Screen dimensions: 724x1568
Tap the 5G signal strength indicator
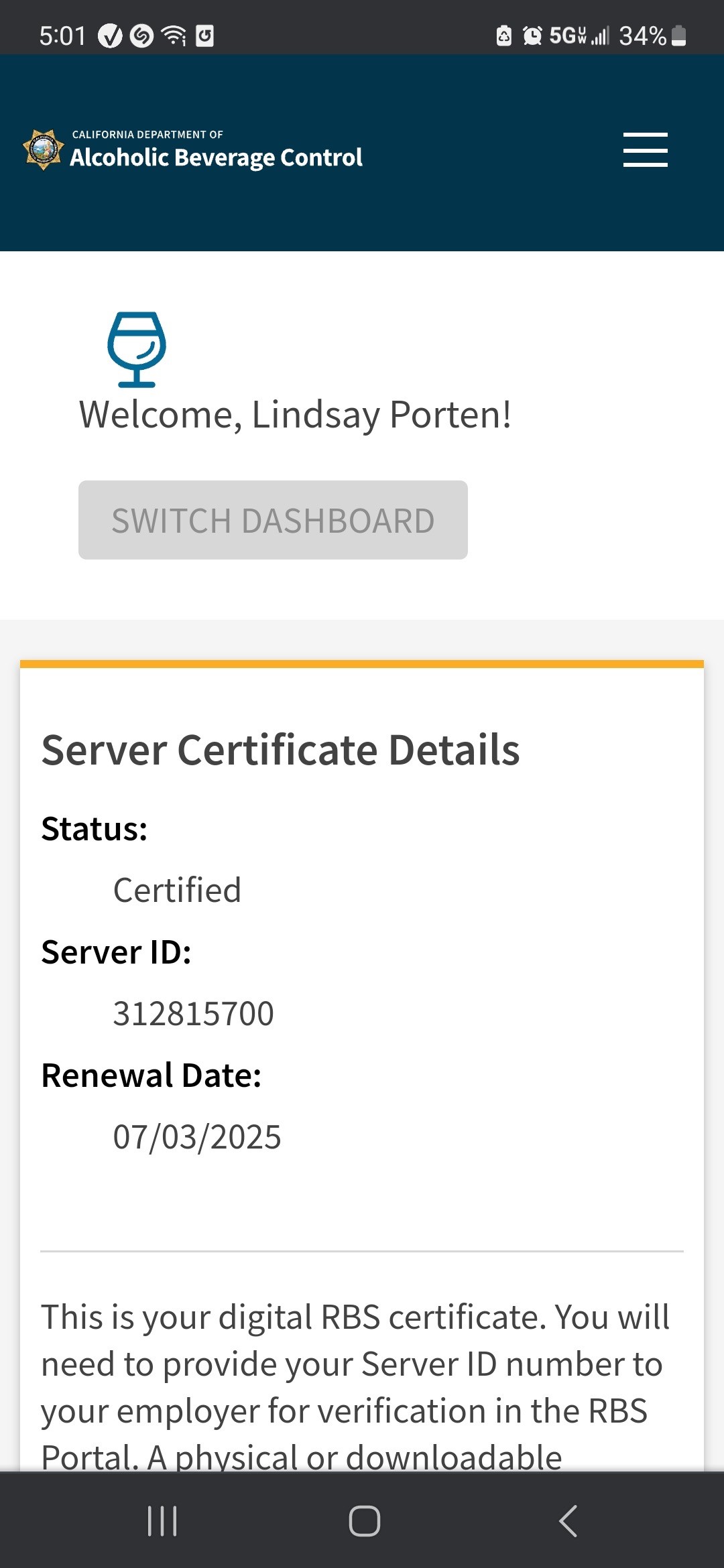pos(579,36)
